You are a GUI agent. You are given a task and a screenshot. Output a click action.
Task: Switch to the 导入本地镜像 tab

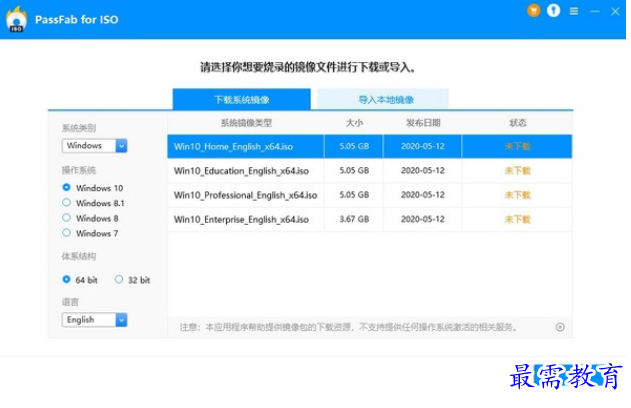[383, 99]
